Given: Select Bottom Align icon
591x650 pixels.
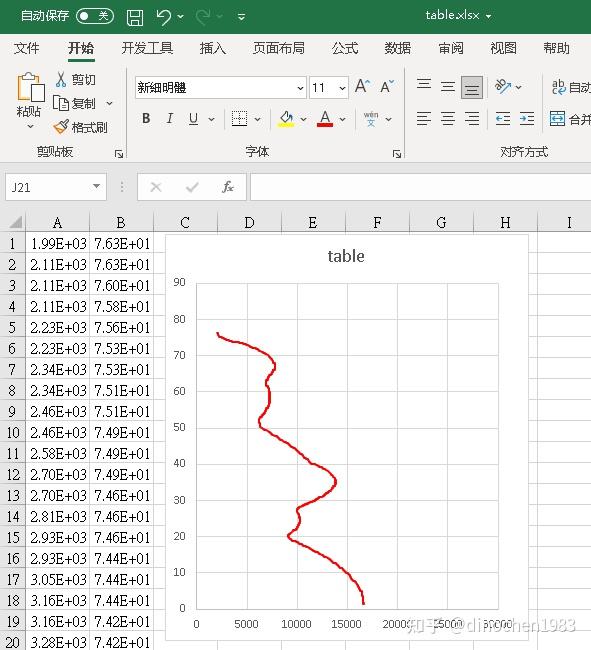Looking at the screenshot, I should [472, 87].
